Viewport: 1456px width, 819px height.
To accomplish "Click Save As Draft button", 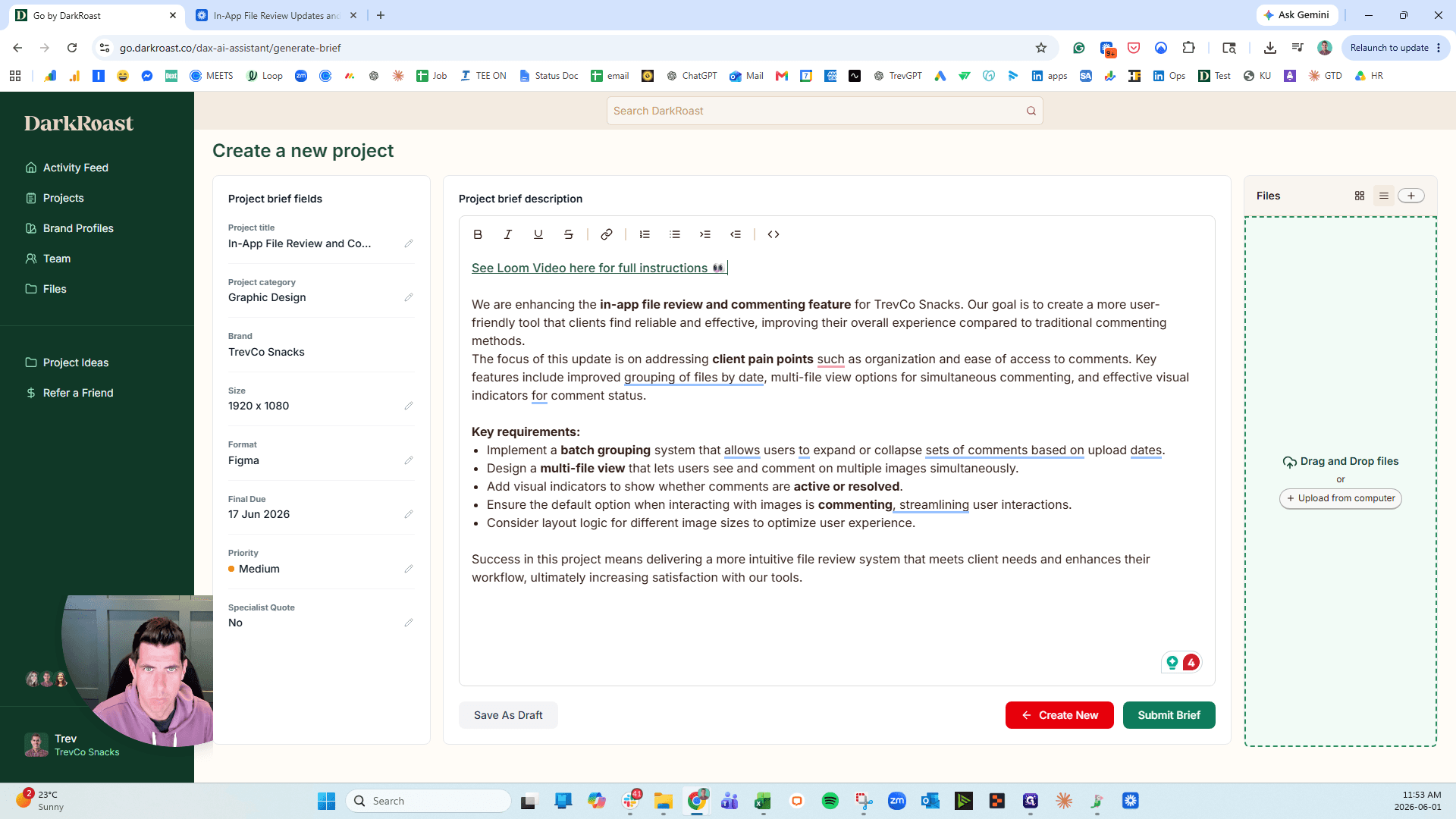I will 508,715.
